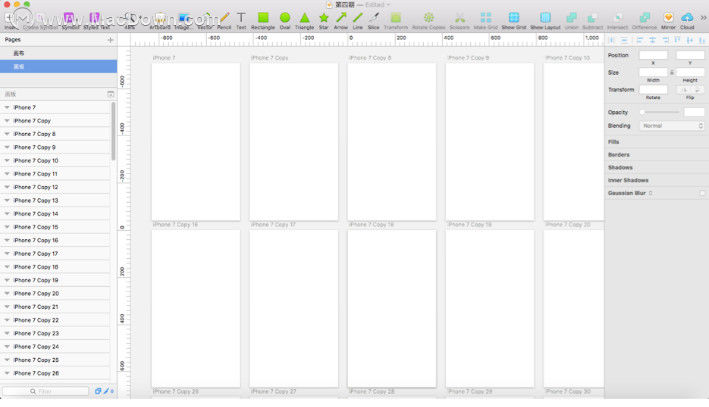
Task: Click the Symbol toolbar icon
Action: coord(70,20)
